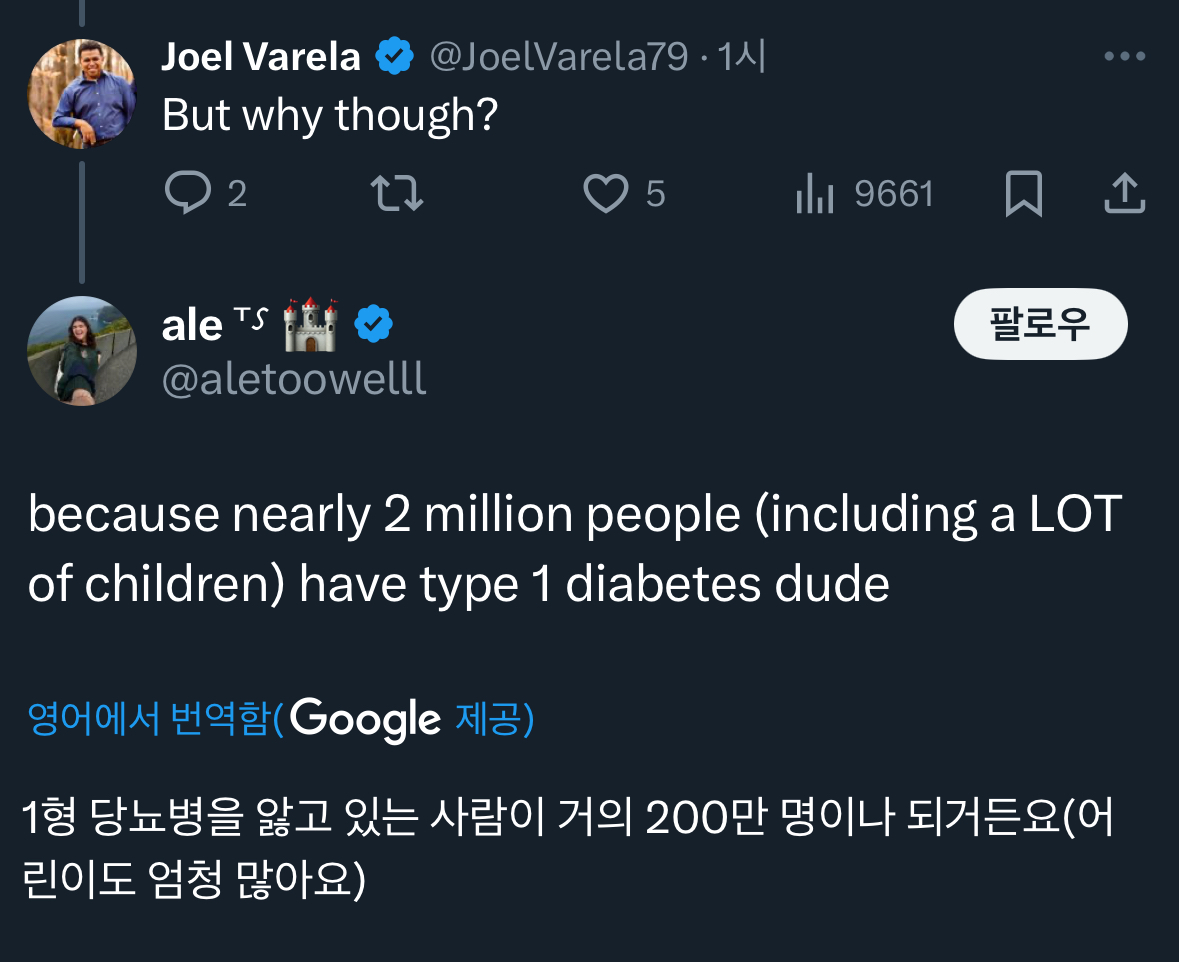Open Joel Varela display name link
This screenshot has height=962, width=1179.
[261, 57]
